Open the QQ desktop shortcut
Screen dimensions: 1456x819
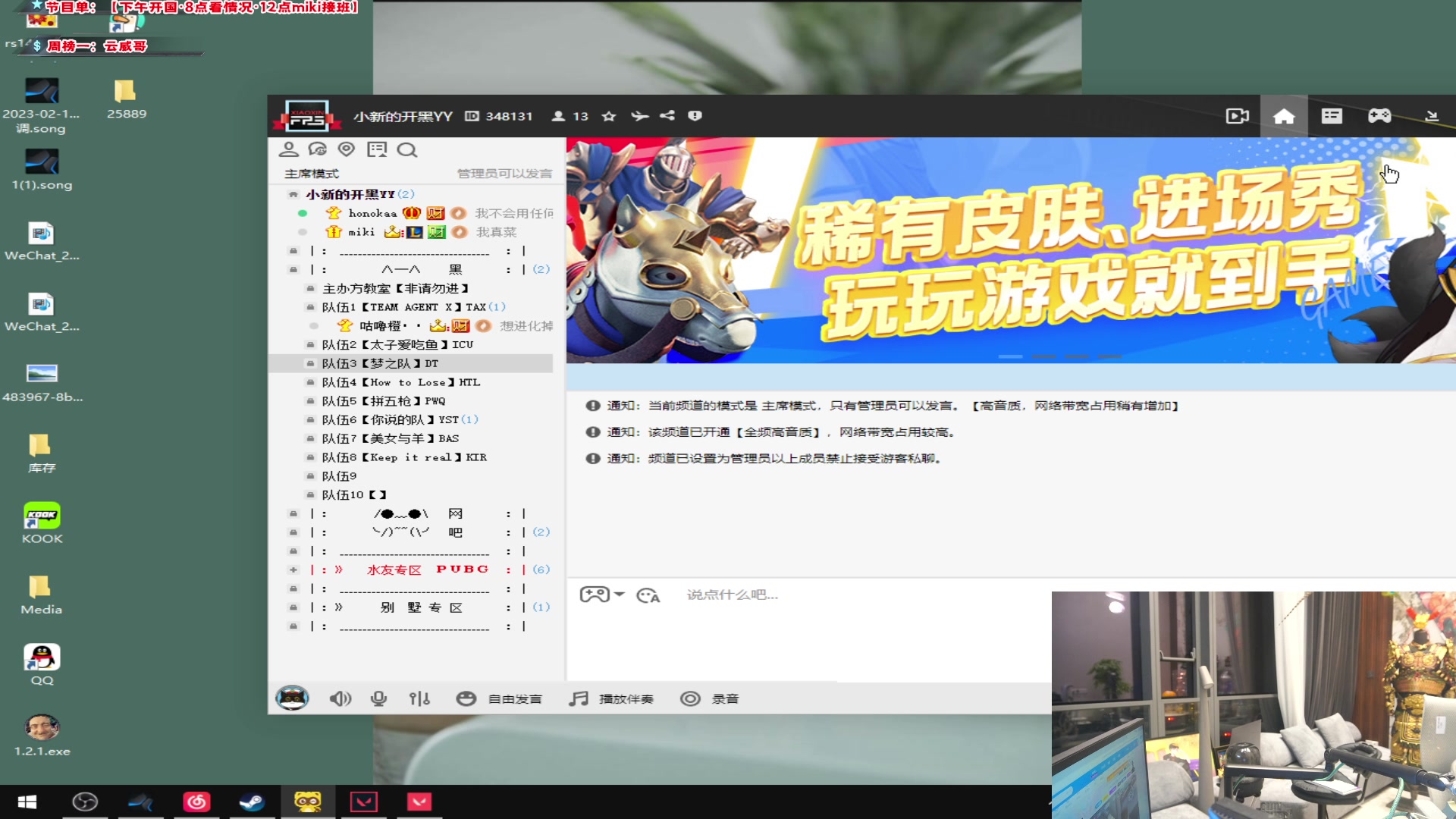tap(42, 665)
